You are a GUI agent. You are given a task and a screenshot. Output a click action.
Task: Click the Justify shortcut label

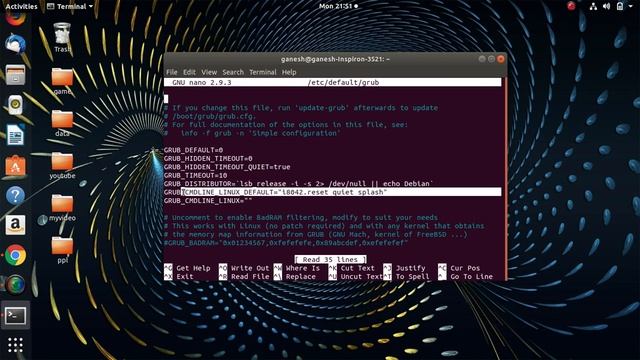pyautogui.click(x=410, y=268)
